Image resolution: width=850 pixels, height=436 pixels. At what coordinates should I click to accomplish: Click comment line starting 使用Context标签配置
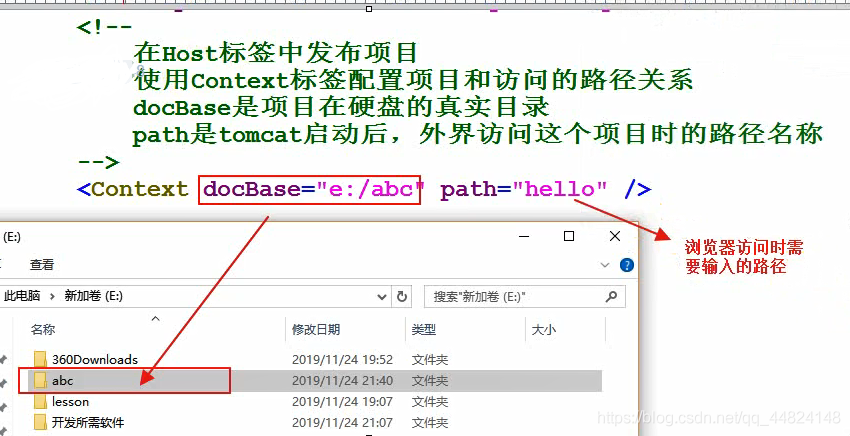tap(413, 80)
